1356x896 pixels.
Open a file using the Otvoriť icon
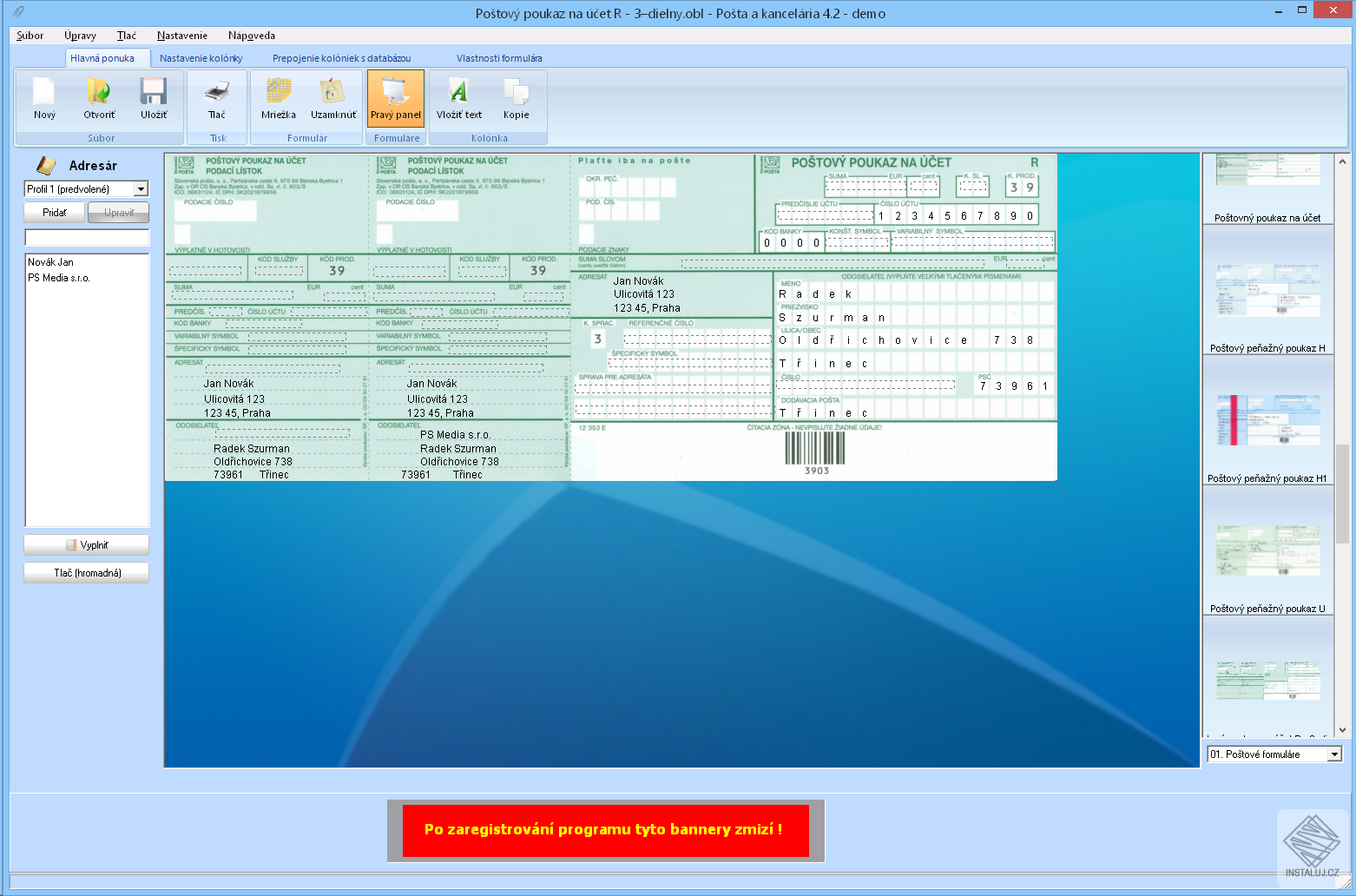click(x=99, y=99)
